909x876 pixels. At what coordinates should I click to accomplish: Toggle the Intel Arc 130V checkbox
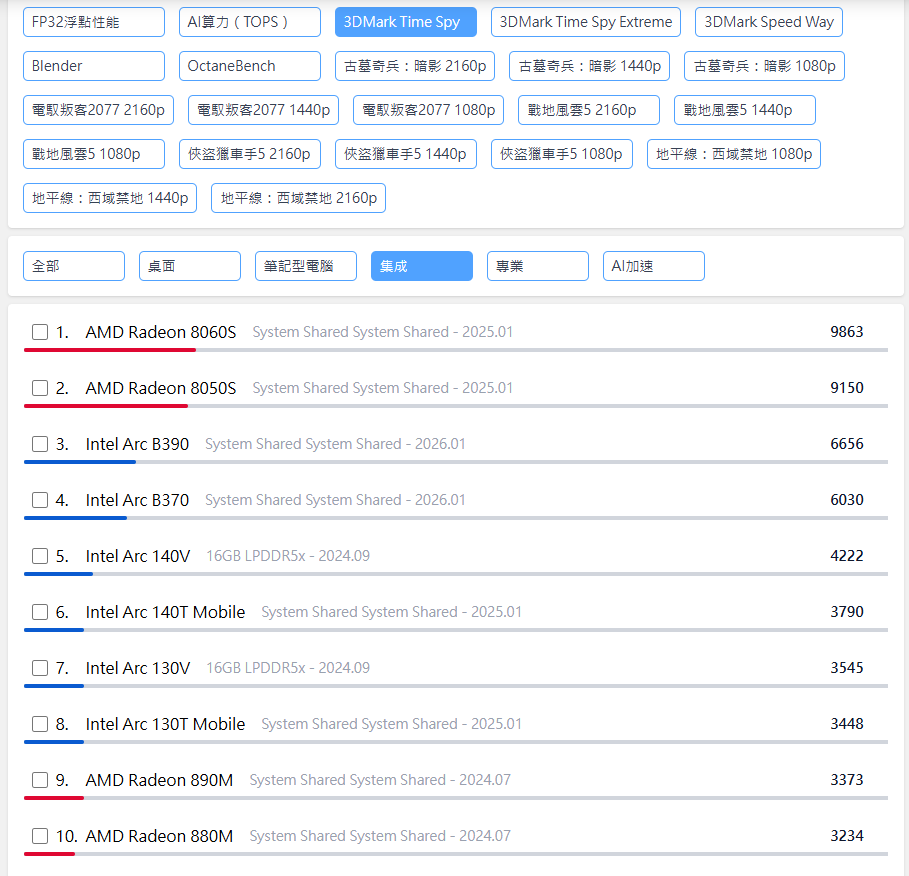(40, 668)
